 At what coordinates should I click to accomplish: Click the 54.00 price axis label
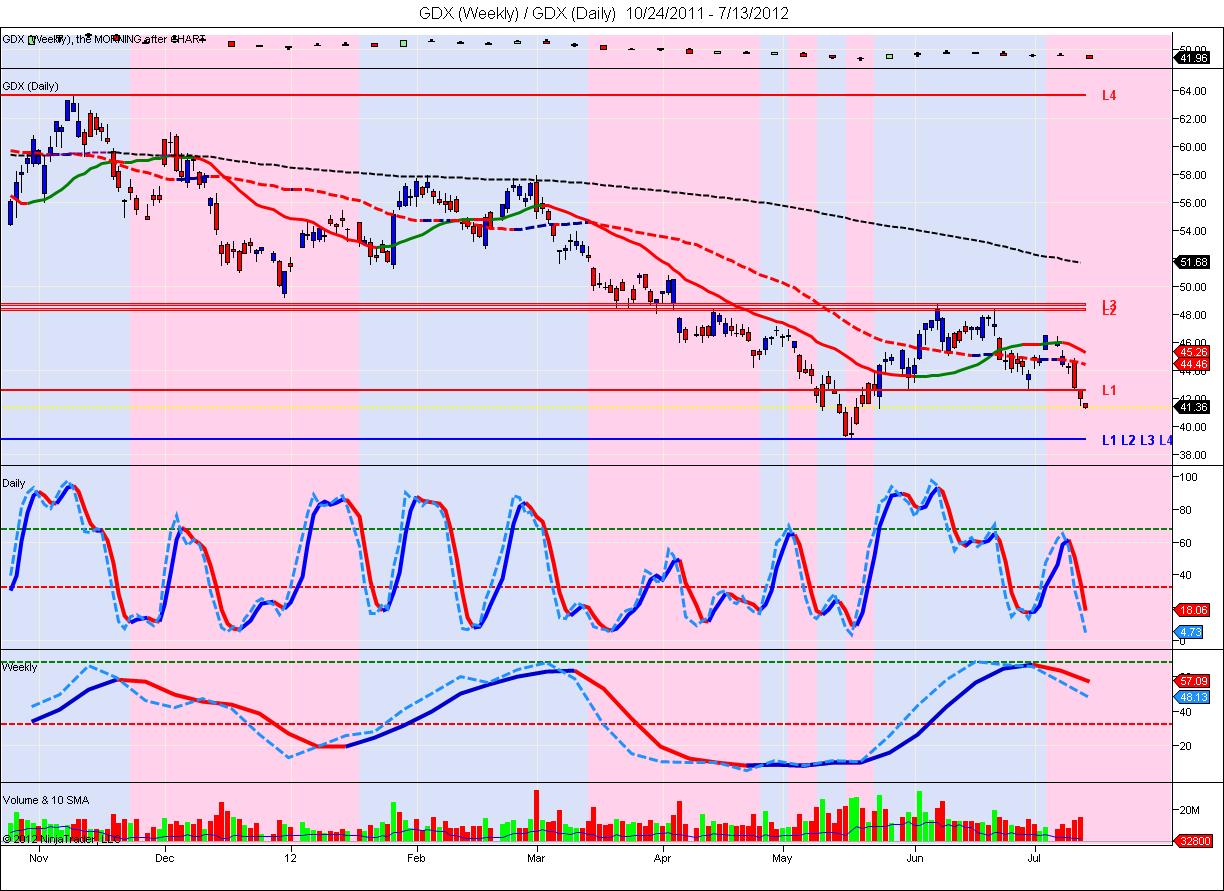tap(1194, 230)
